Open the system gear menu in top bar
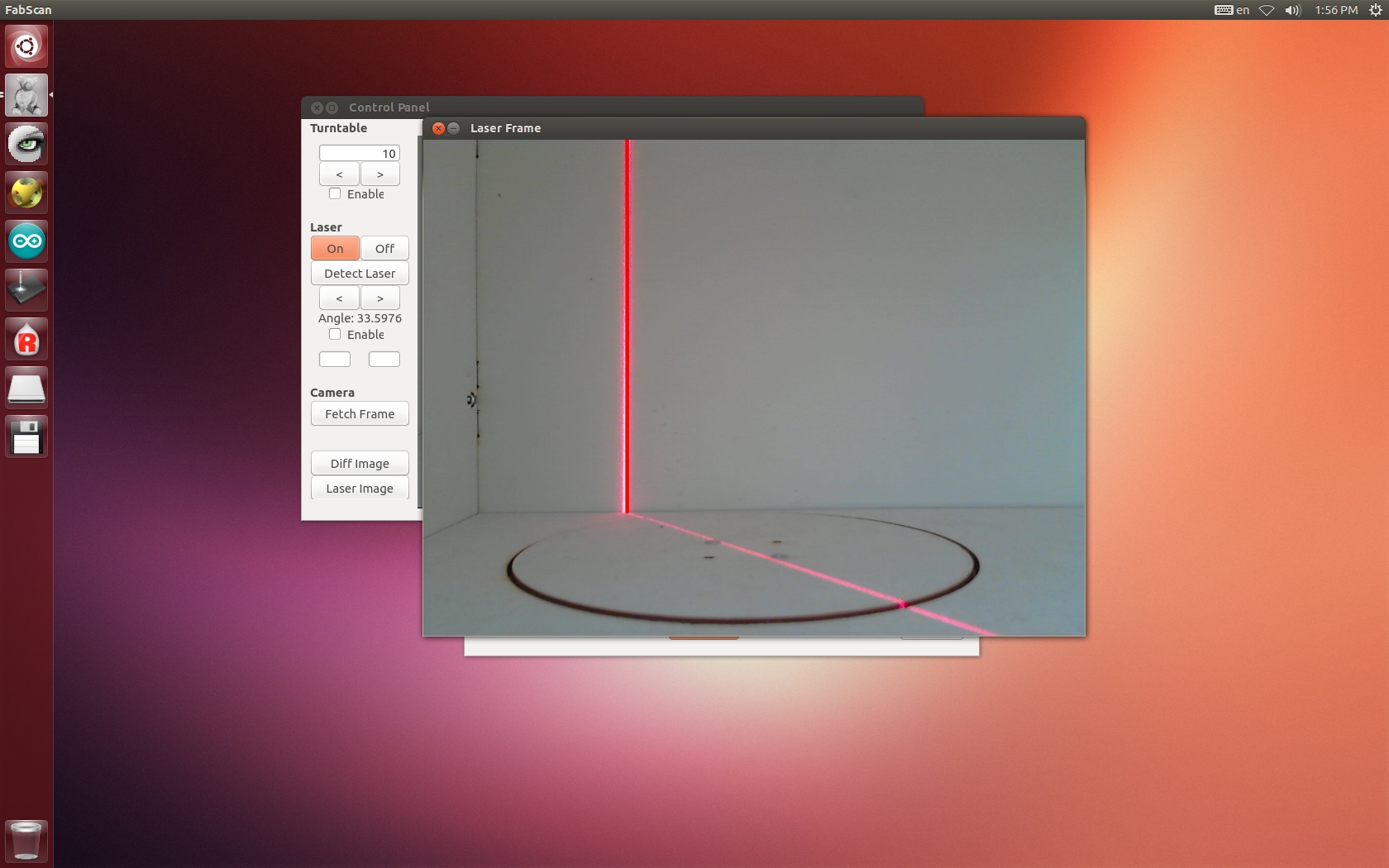The height and width of the screenshot is (868, 1389). [1375, 10]
